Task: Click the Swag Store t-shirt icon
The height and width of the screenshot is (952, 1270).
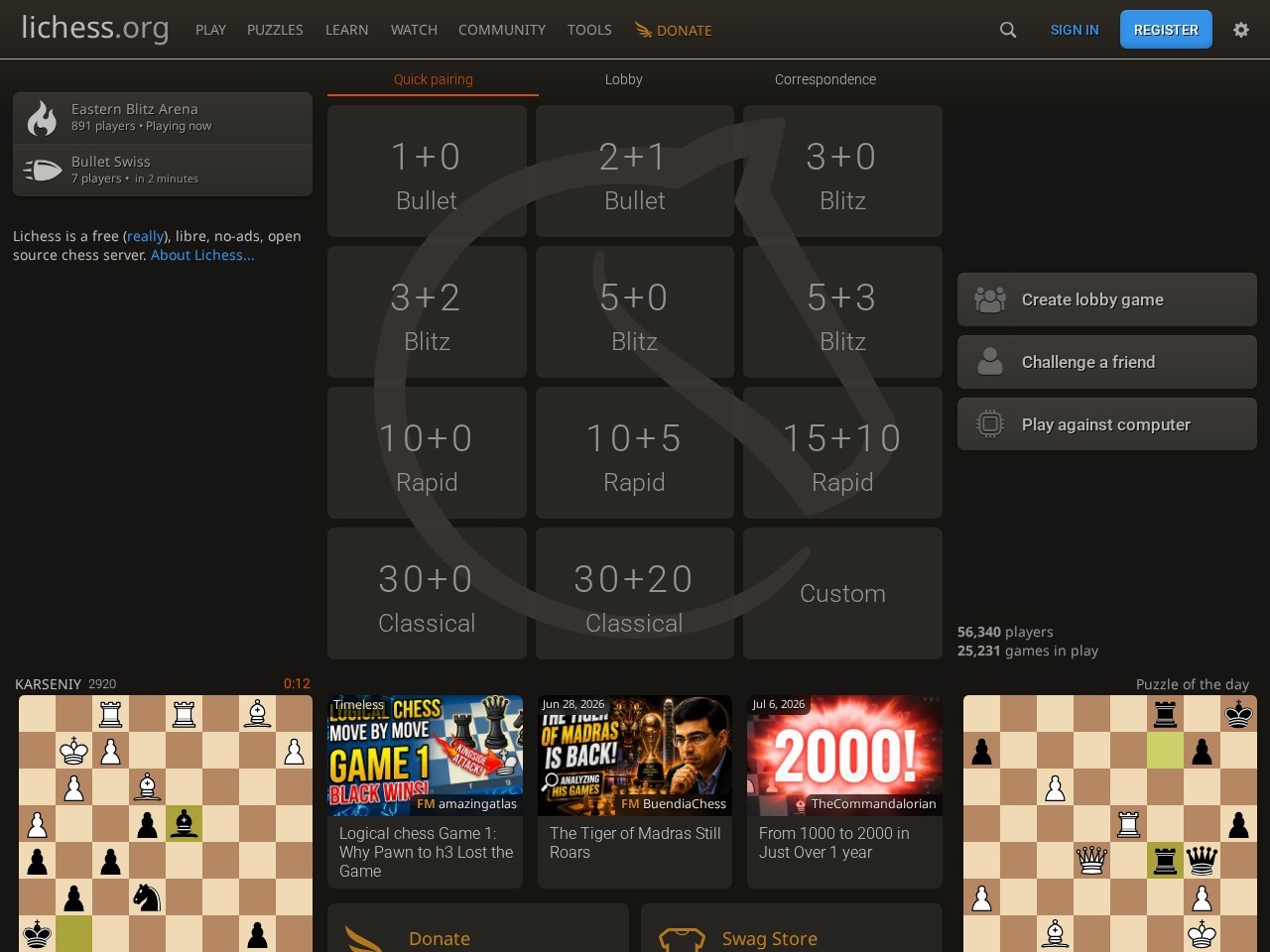Action: tap(682, 939)
